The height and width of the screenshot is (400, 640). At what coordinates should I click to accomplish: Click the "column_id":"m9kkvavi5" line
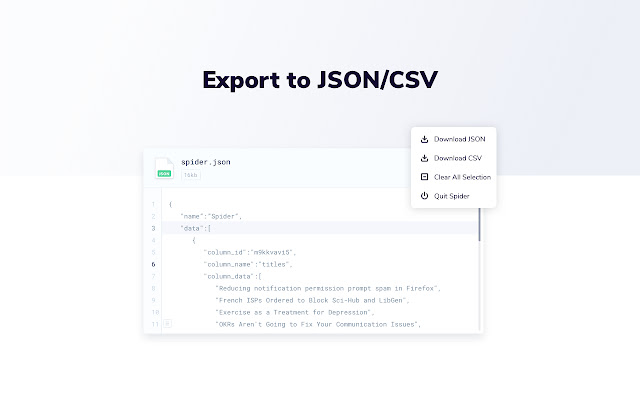pyautogui.click(x=250, y=252)
